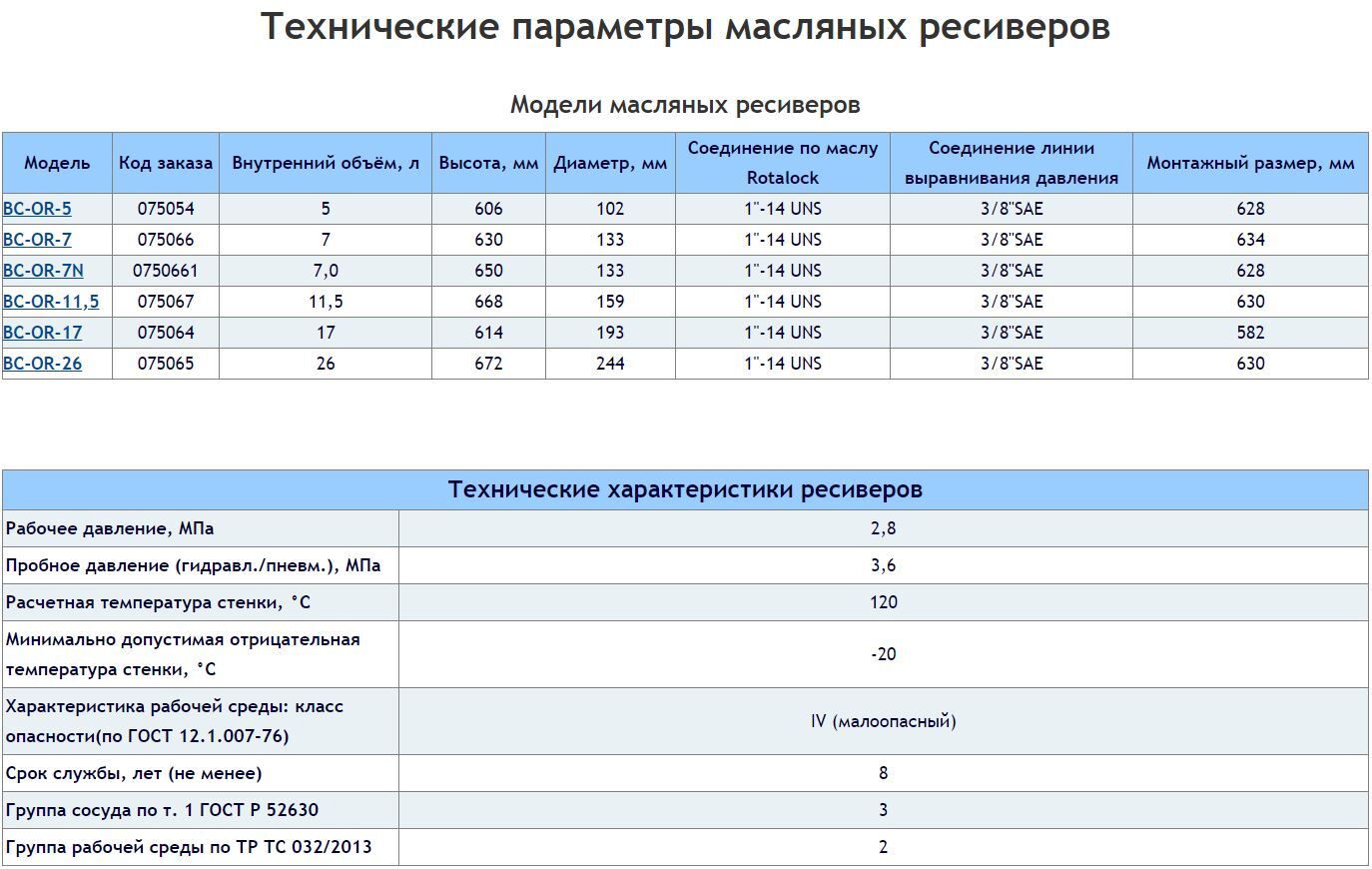Viewport: 1372px width, 869px height.
Task: Open the BC-OR-5 model link
Action: coord(37,209)
